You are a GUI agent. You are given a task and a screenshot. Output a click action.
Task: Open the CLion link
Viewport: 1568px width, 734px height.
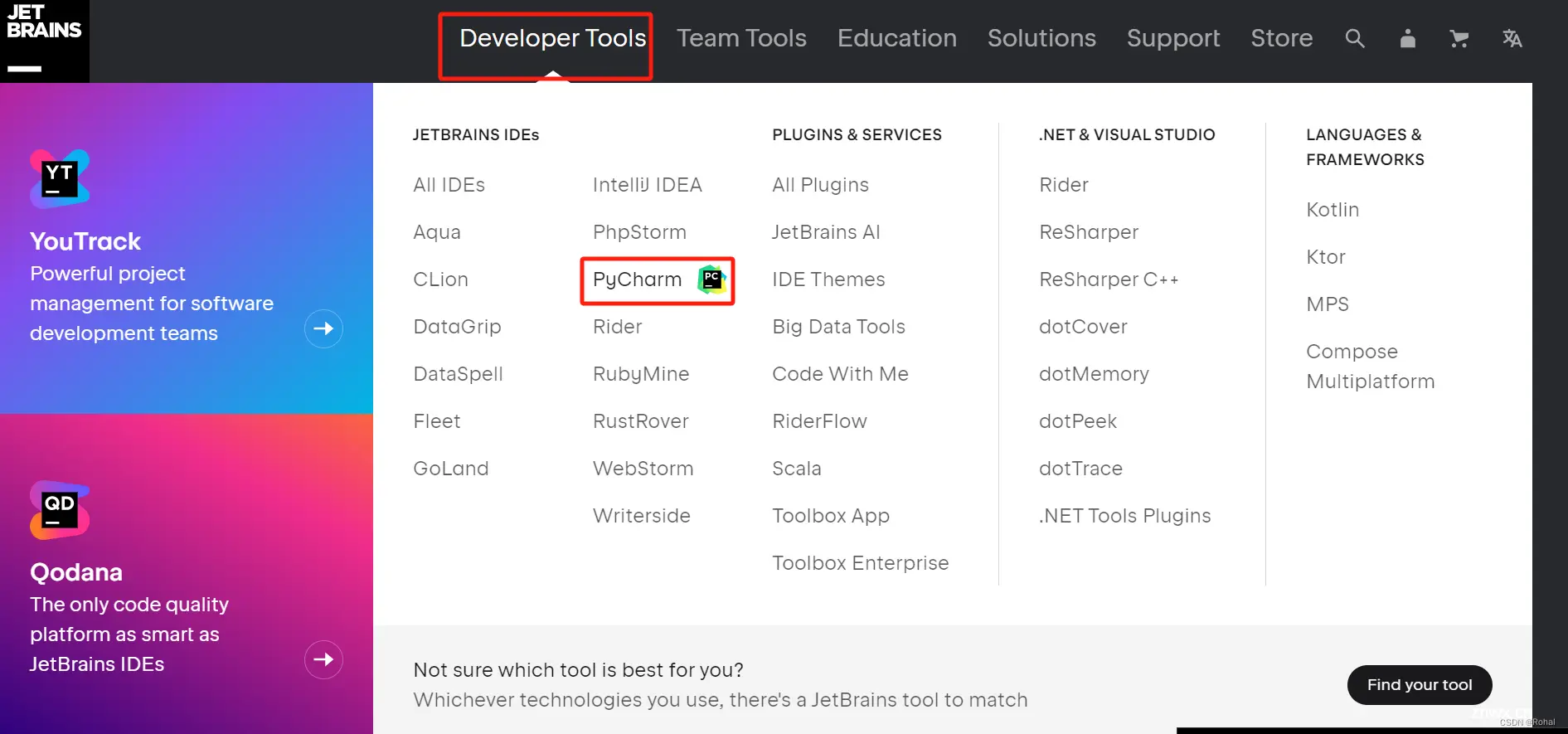click(x=441, y=280)
